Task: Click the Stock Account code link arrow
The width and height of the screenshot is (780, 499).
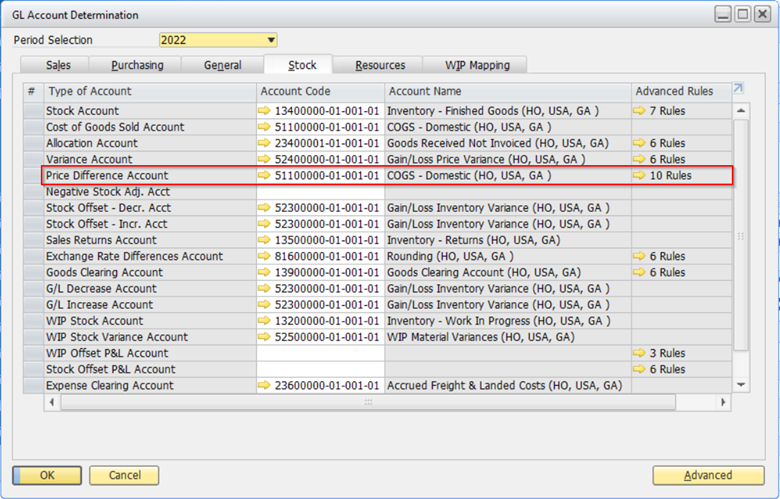Action: coord(264,111)
